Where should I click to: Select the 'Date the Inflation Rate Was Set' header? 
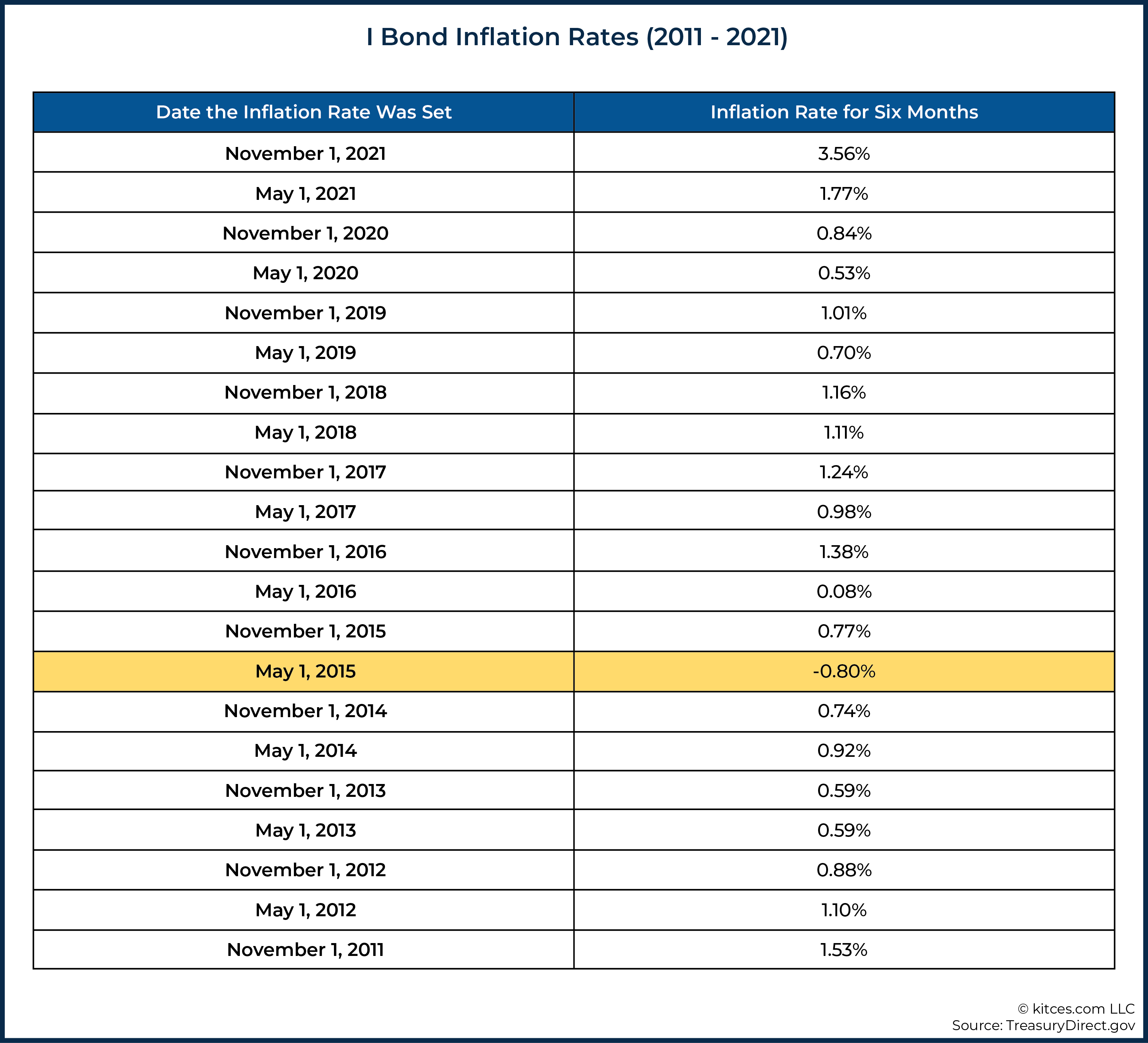(x=303, y=112)
